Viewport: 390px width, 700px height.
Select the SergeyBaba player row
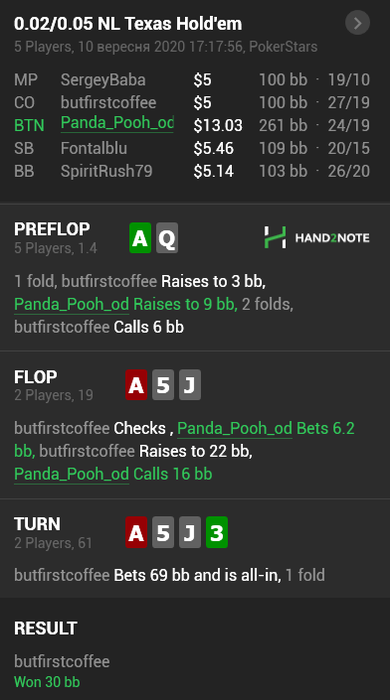pyautogui.click(x=192, y=80)
